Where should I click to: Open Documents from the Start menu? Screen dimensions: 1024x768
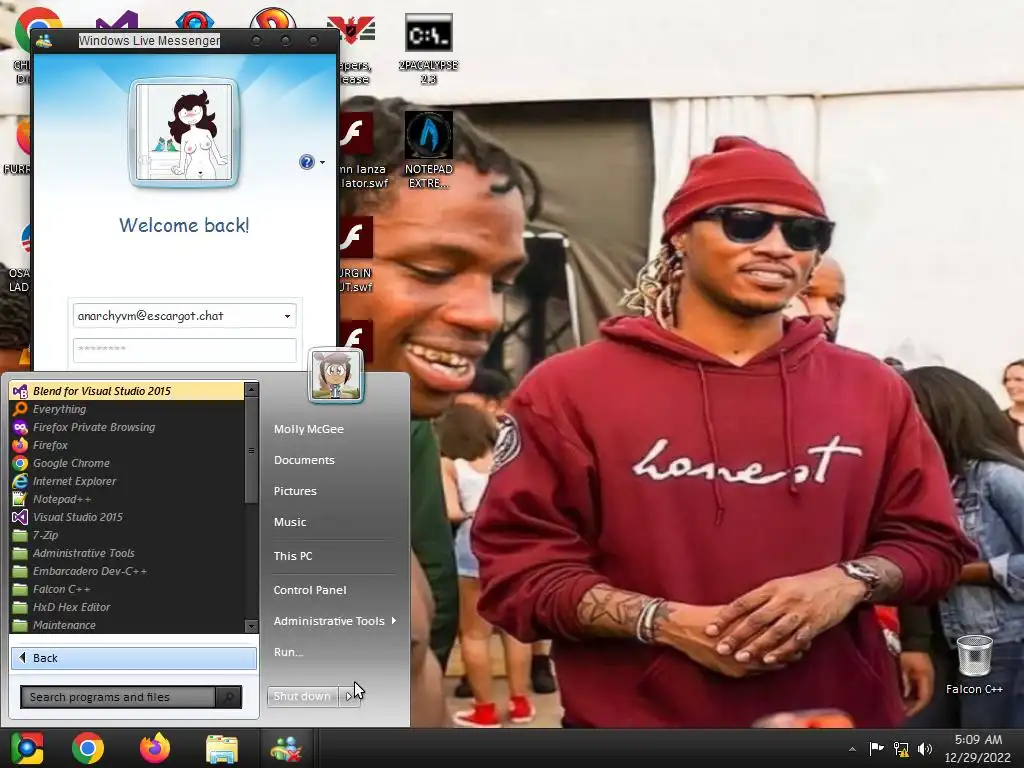(x=304, y=460)
